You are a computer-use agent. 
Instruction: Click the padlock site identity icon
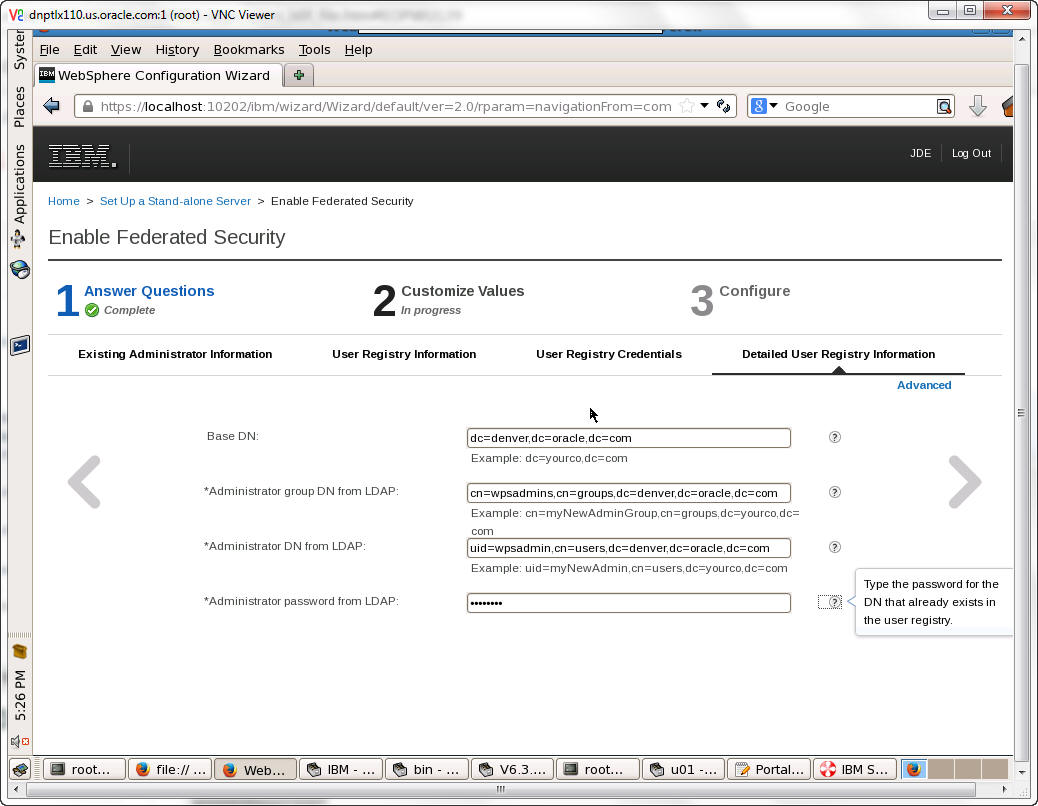87,106
